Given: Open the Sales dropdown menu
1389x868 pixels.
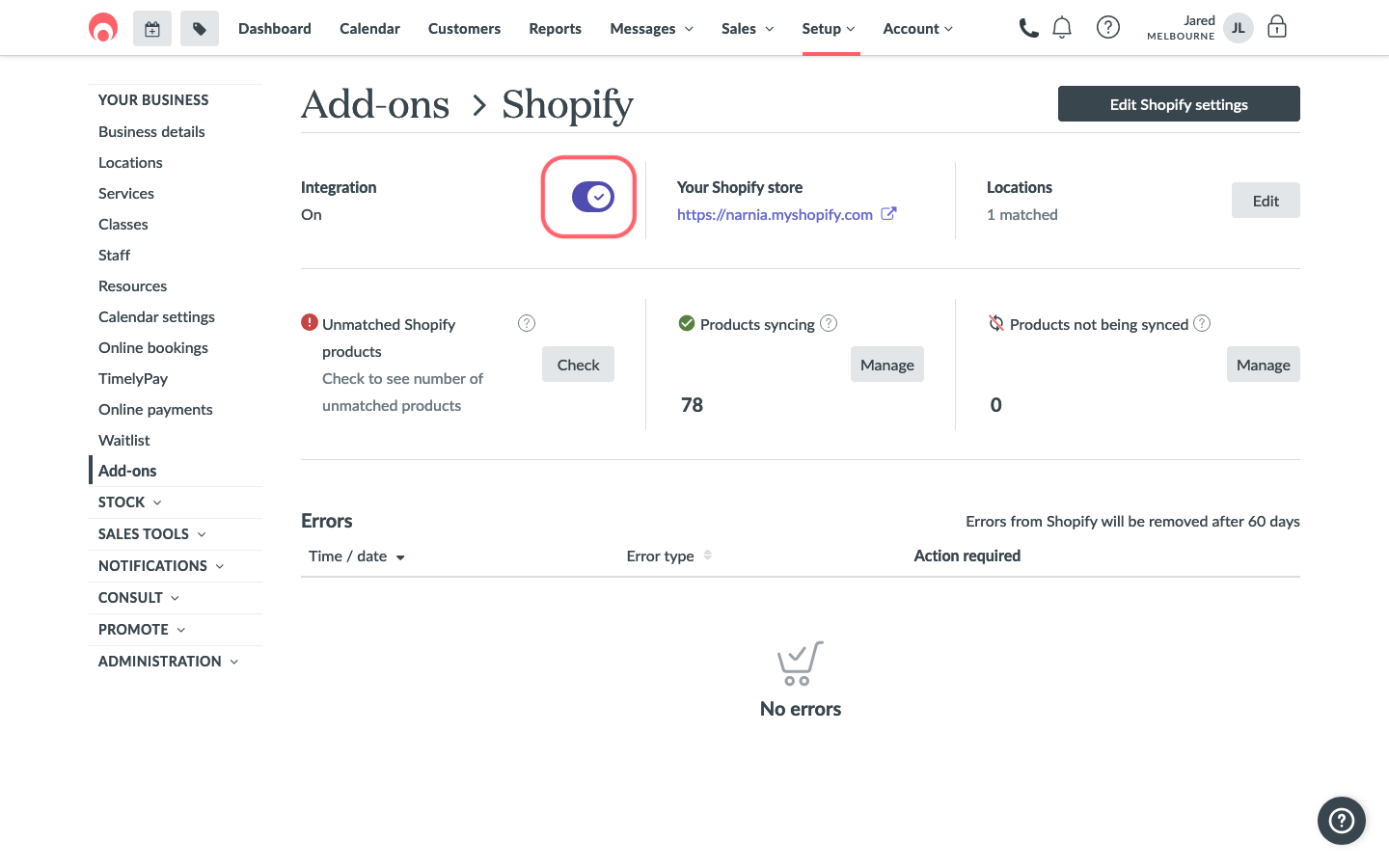Looking at the screenshot, I should [748, 29].
